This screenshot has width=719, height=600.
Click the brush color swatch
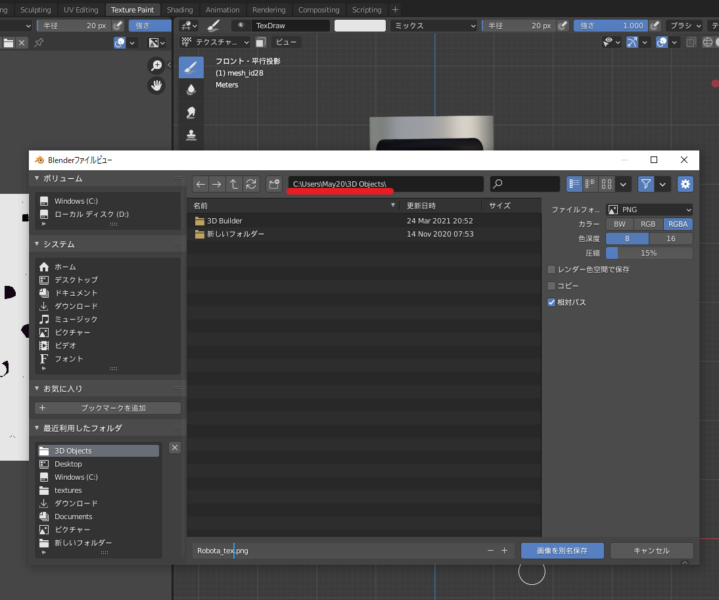[360, 26]
